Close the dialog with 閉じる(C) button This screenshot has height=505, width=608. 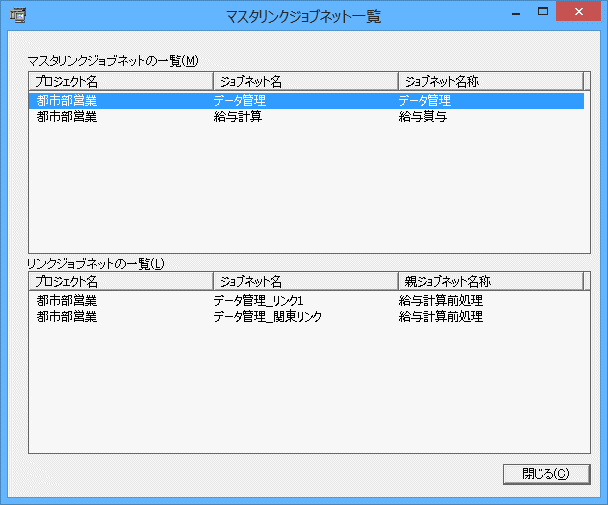pos(546,474)
